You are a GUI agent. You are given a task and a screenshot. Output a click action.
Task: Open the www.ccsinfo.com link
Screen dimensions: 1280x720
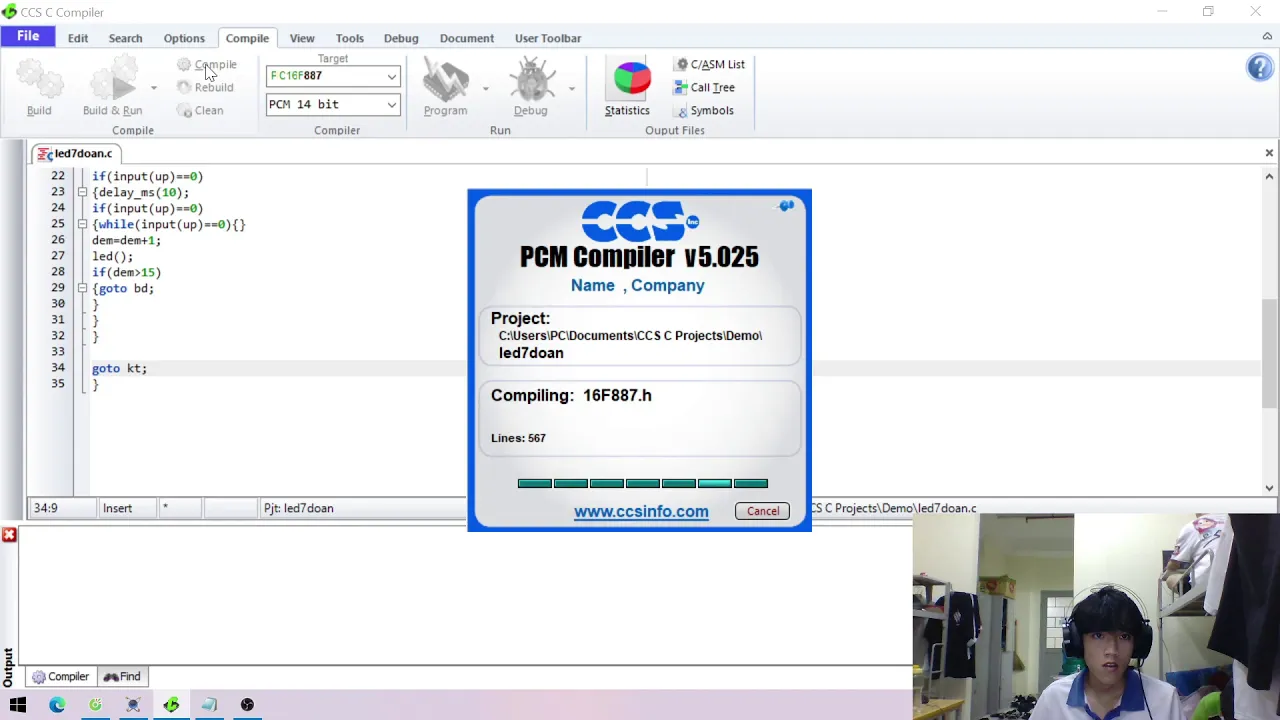[641, 511]
